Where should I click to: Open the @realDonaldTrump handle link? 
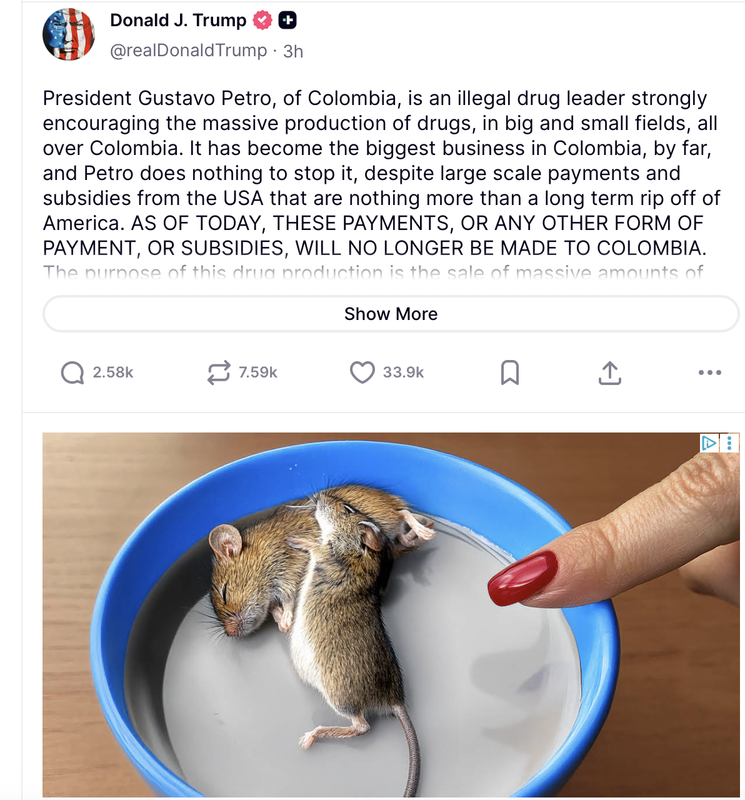pyautogui.click(x=188, y=51)
